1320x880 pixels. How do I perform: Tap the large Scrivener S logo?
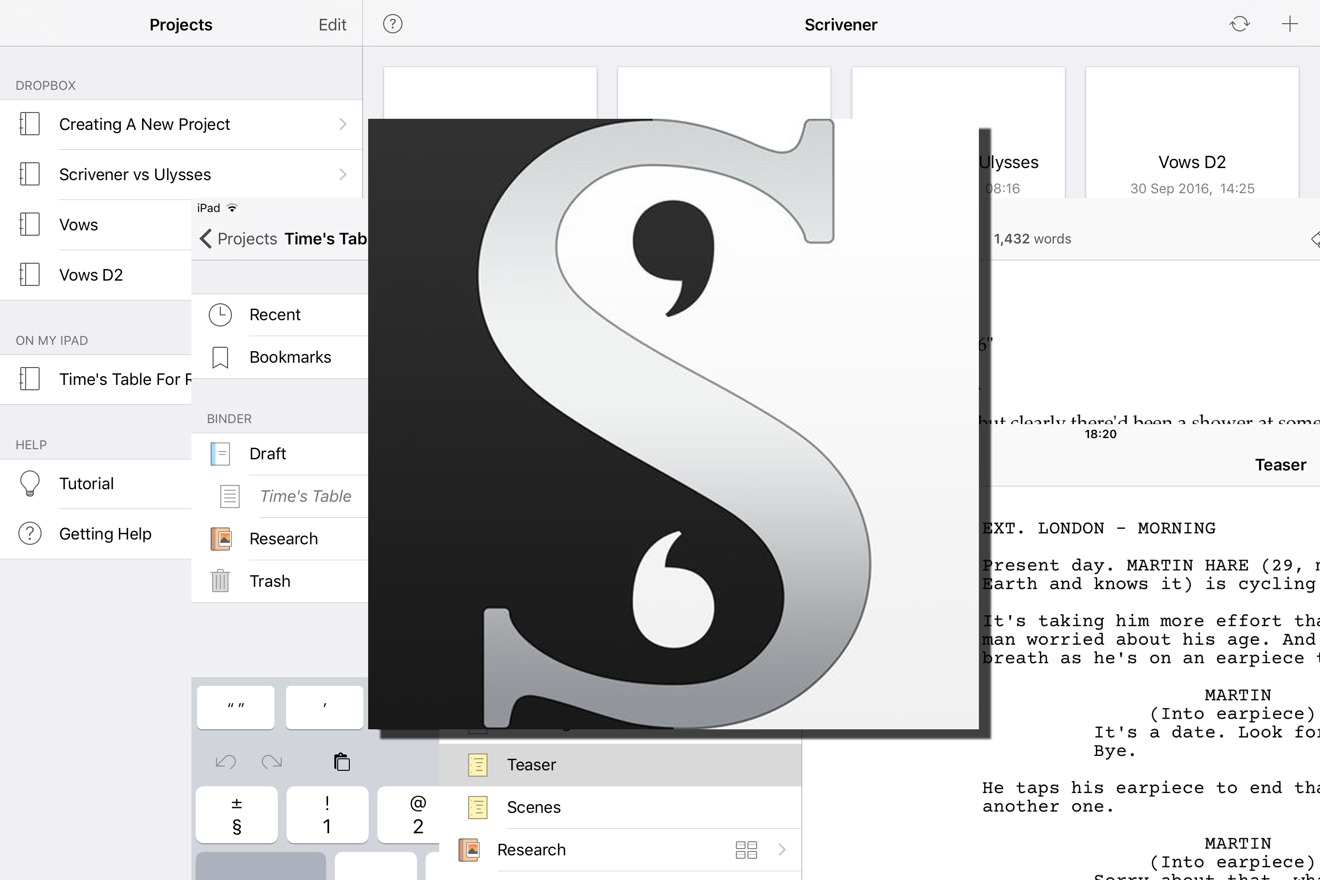click(674, 425)
